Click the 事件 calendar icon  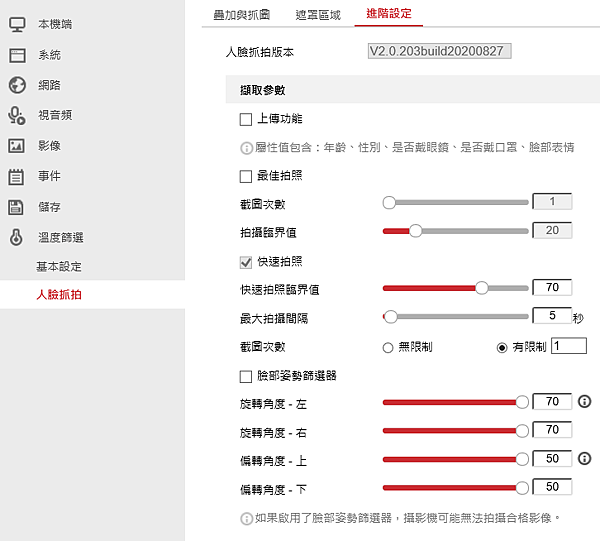click(x=16, y=177)
